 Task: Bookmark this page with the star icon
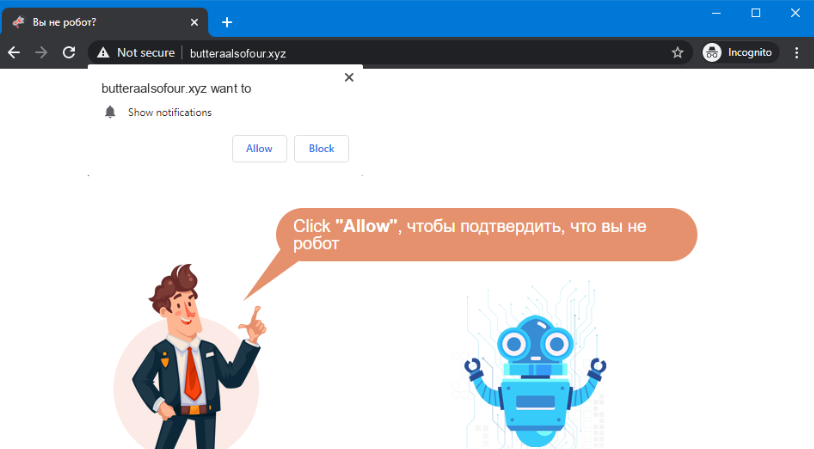[677, 52]
